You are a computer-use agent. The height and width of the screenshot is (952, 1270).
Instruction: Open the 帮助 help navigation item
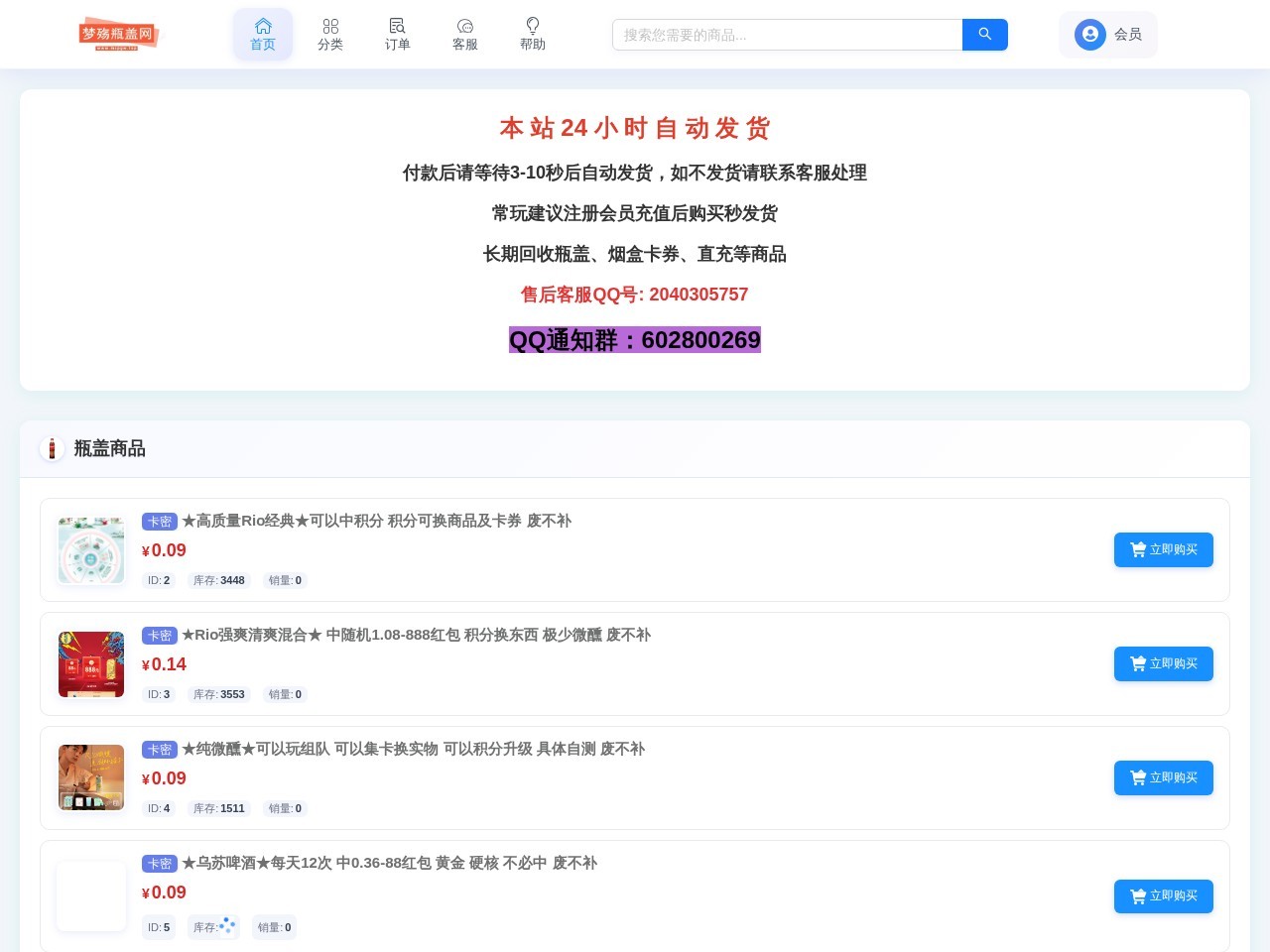point(533,35)
